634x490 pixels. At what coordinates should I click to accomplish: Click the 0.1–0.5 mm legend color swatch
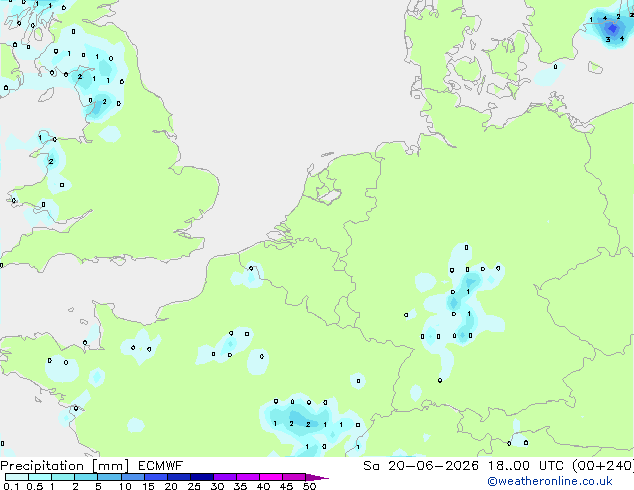17,477
